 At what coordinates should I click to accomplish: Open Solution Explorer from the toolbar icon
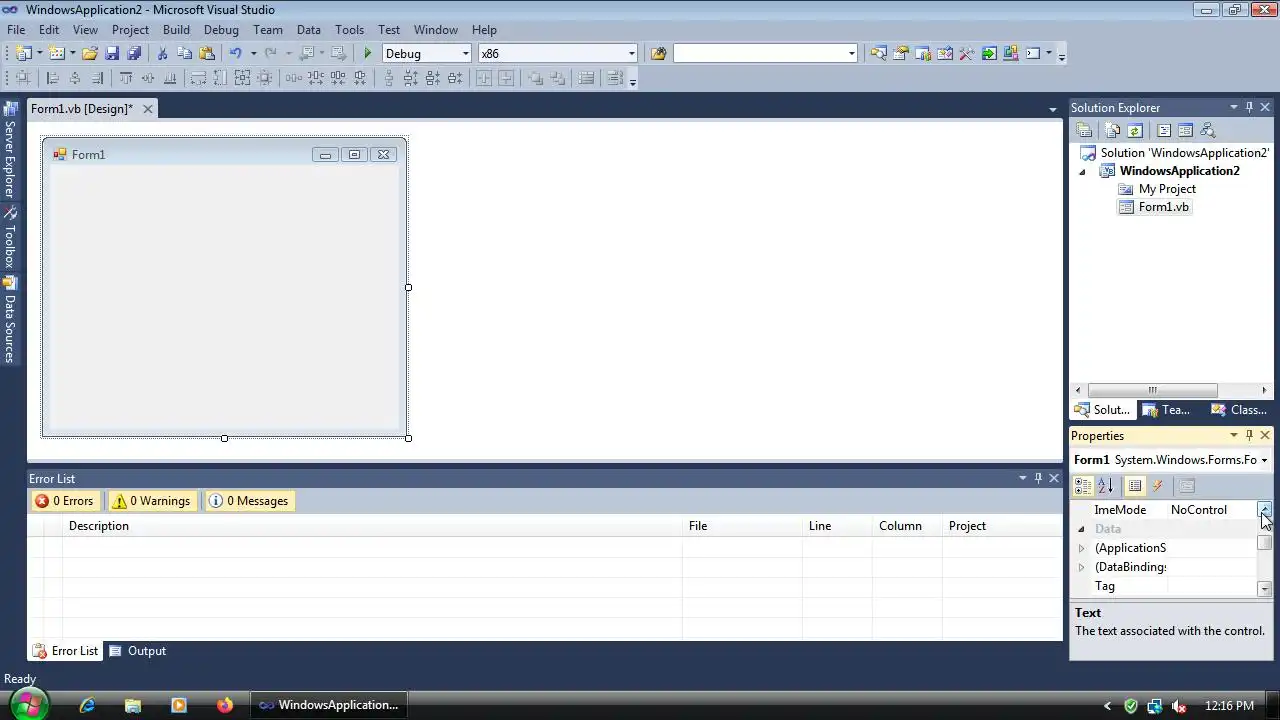coord(877,53)
